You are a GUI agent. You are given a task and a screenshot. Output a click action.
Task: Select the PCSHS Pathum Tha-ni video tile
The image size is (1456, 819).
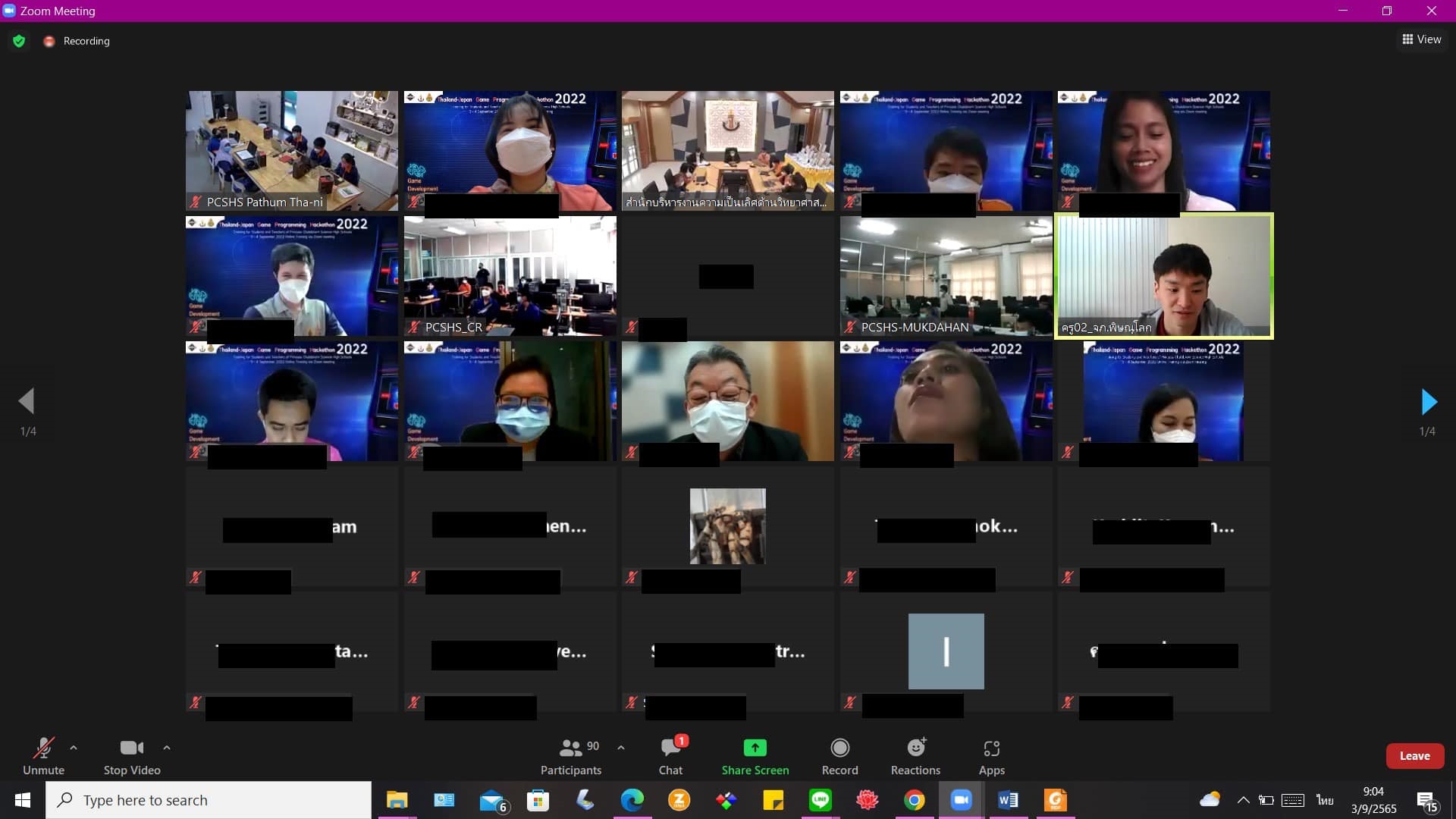[x=292, y=150]
